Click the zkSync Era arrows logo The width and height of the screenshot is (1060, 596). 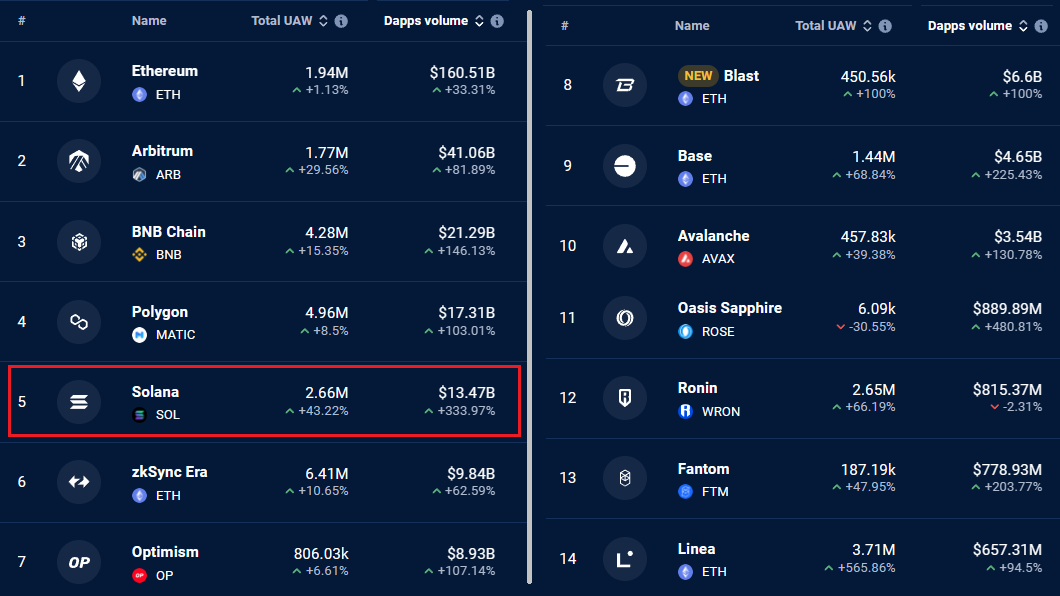pyautogui.click(x=79, y=482)
